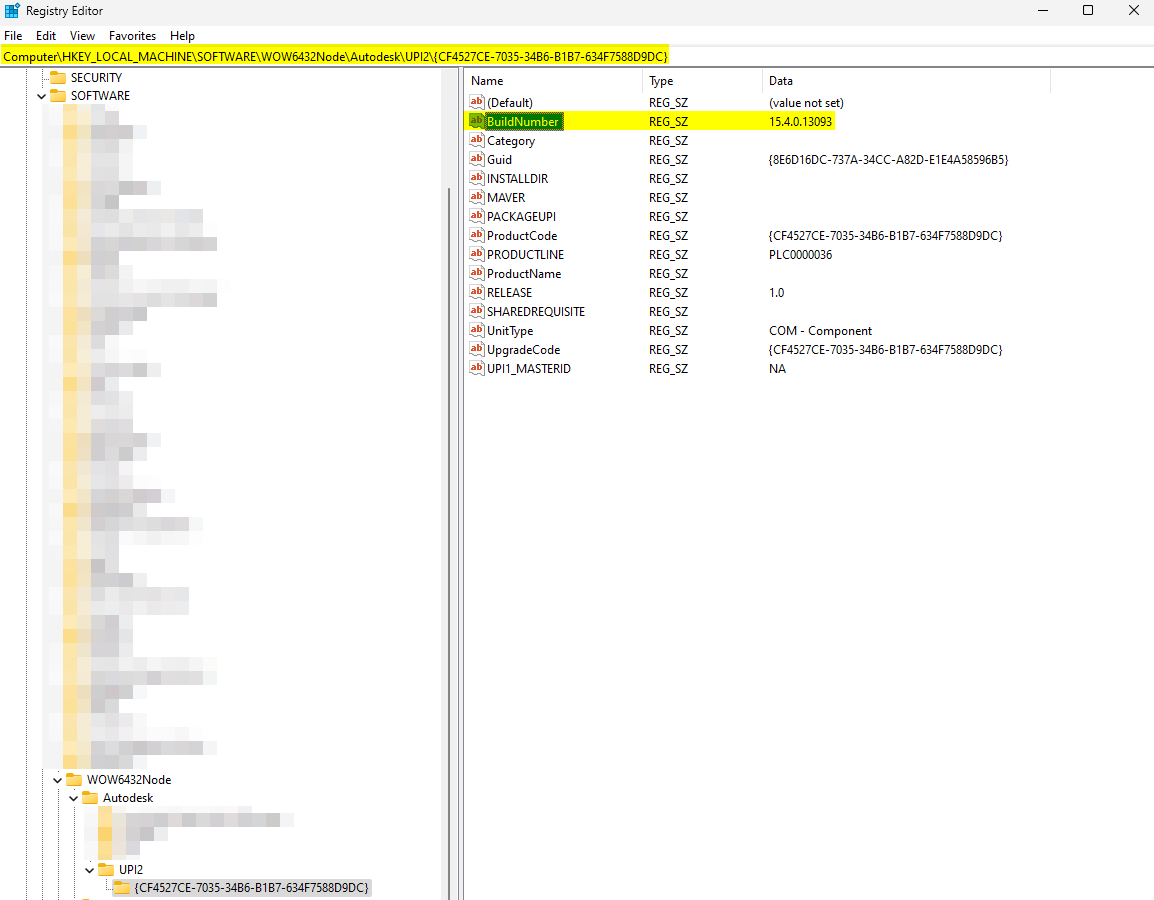Click the Registry Editor title bar icon
1154x900 pixels.
pyautogui.click(x=11, y=10)
